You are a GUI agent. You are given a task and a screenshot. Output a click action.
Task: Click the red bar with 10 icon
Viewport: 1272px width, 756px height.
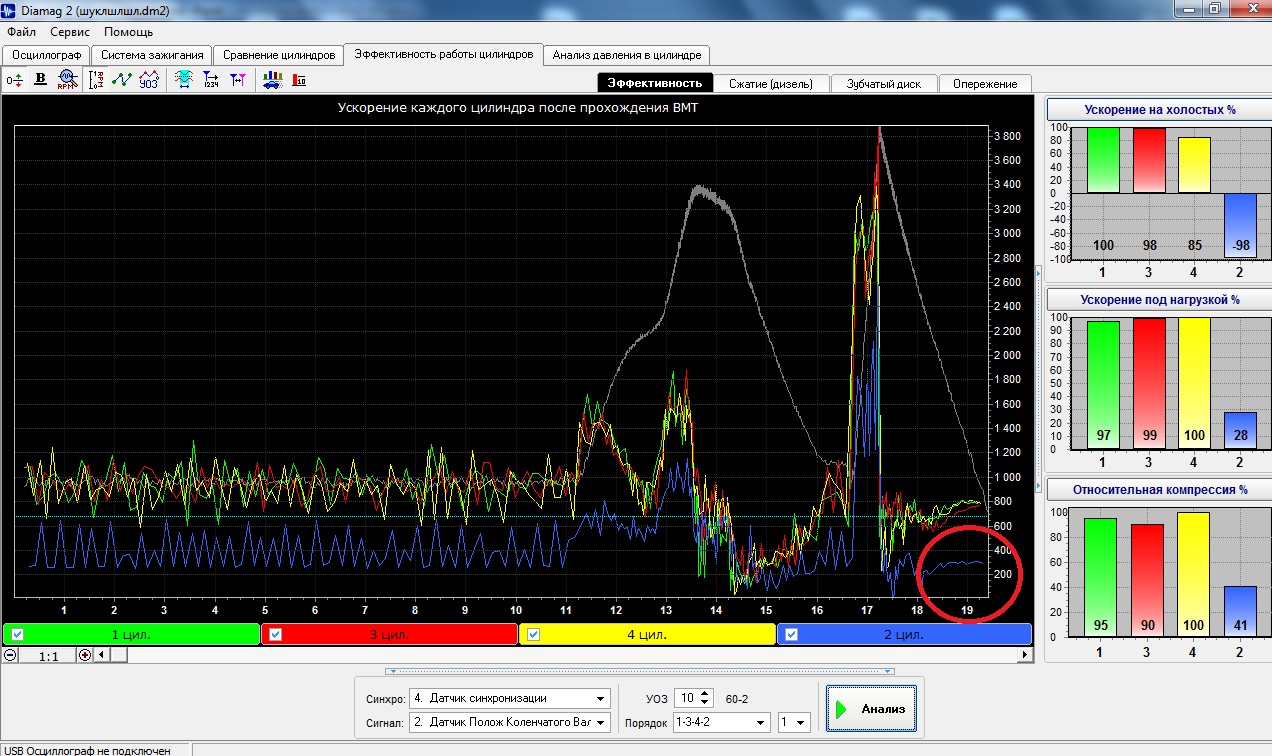coord(298,80)
